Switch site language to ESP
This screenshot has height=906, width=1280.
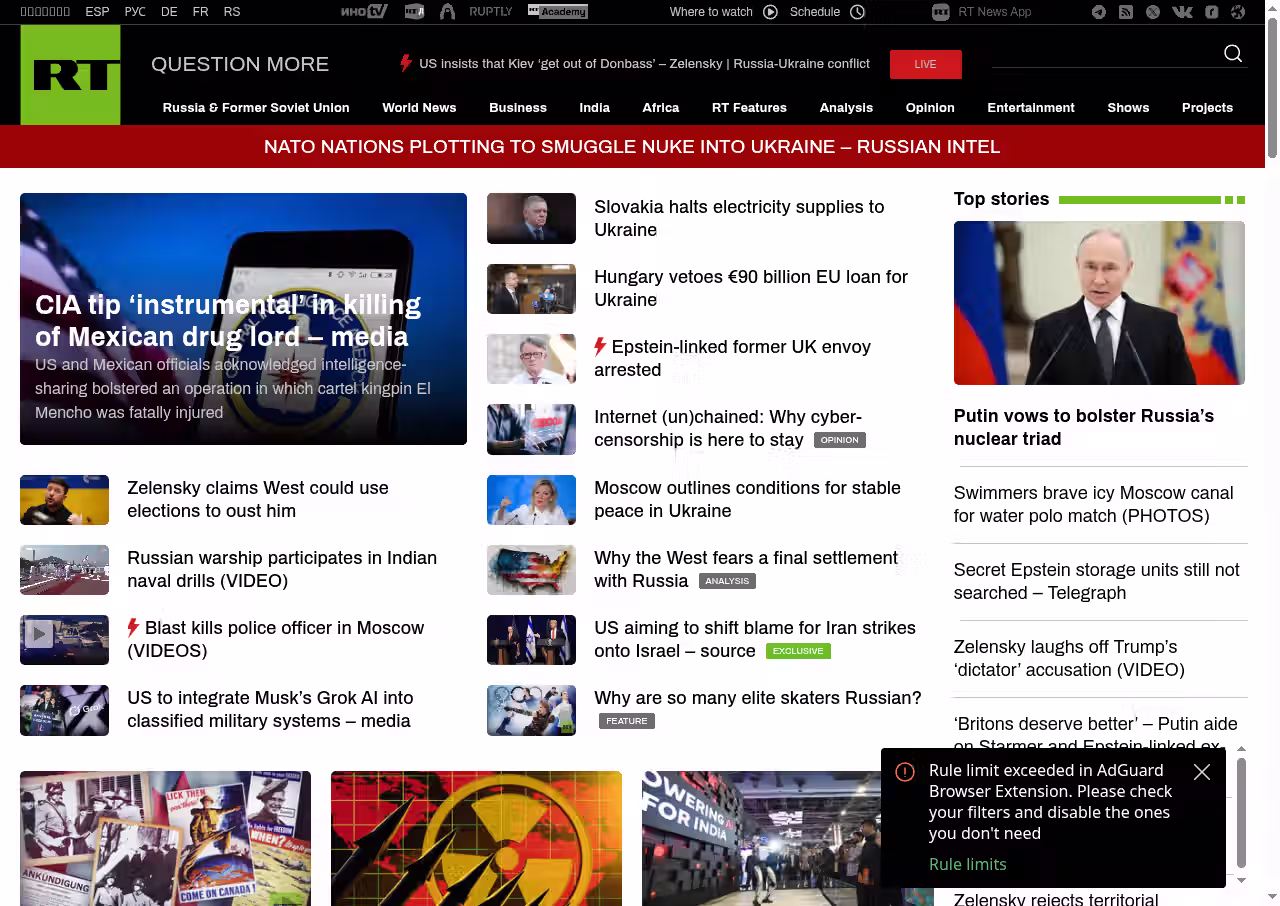coord(97,12)
